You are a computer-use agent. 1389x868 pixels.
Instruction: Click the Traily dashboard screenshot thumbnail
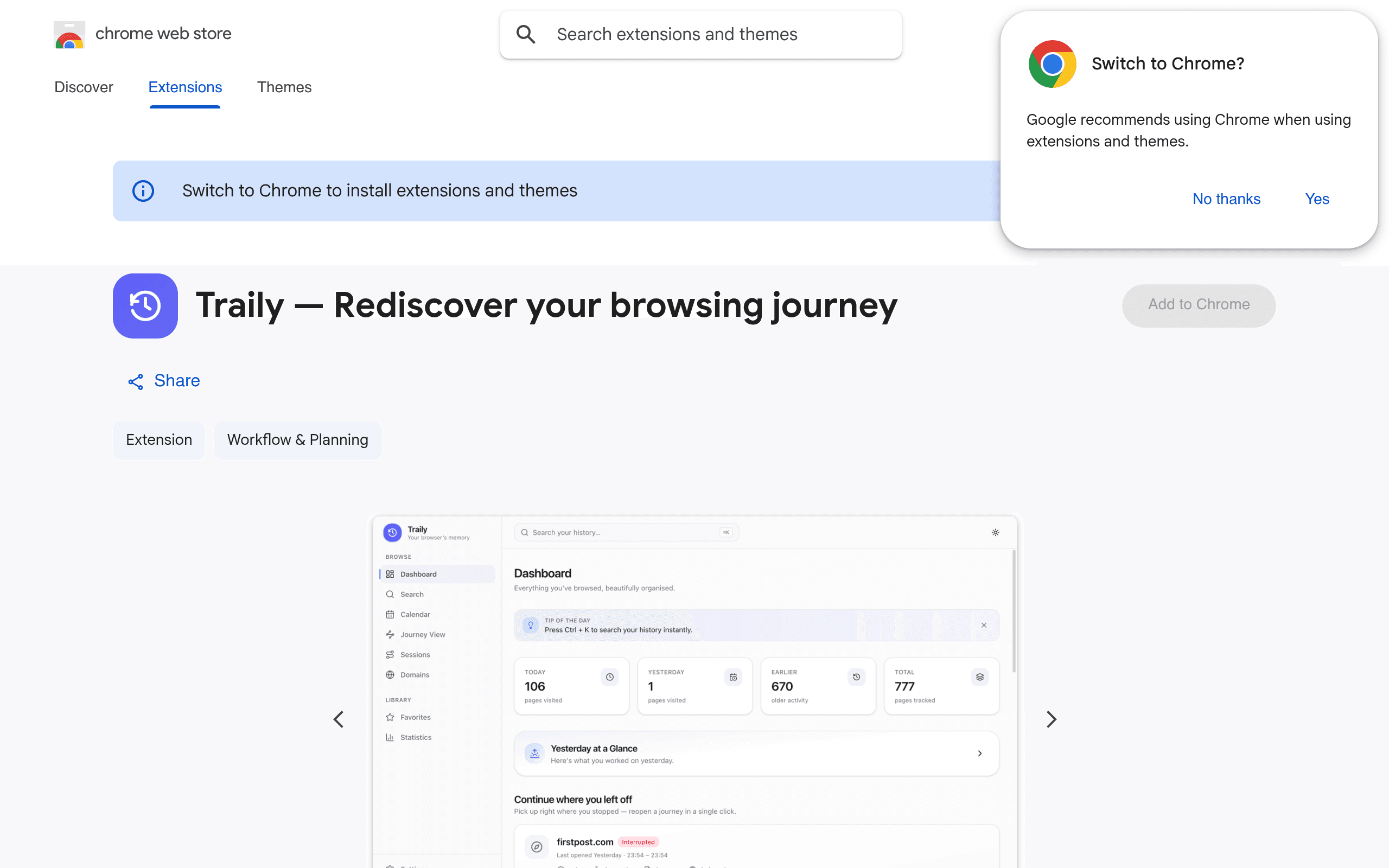pos(694,692)
